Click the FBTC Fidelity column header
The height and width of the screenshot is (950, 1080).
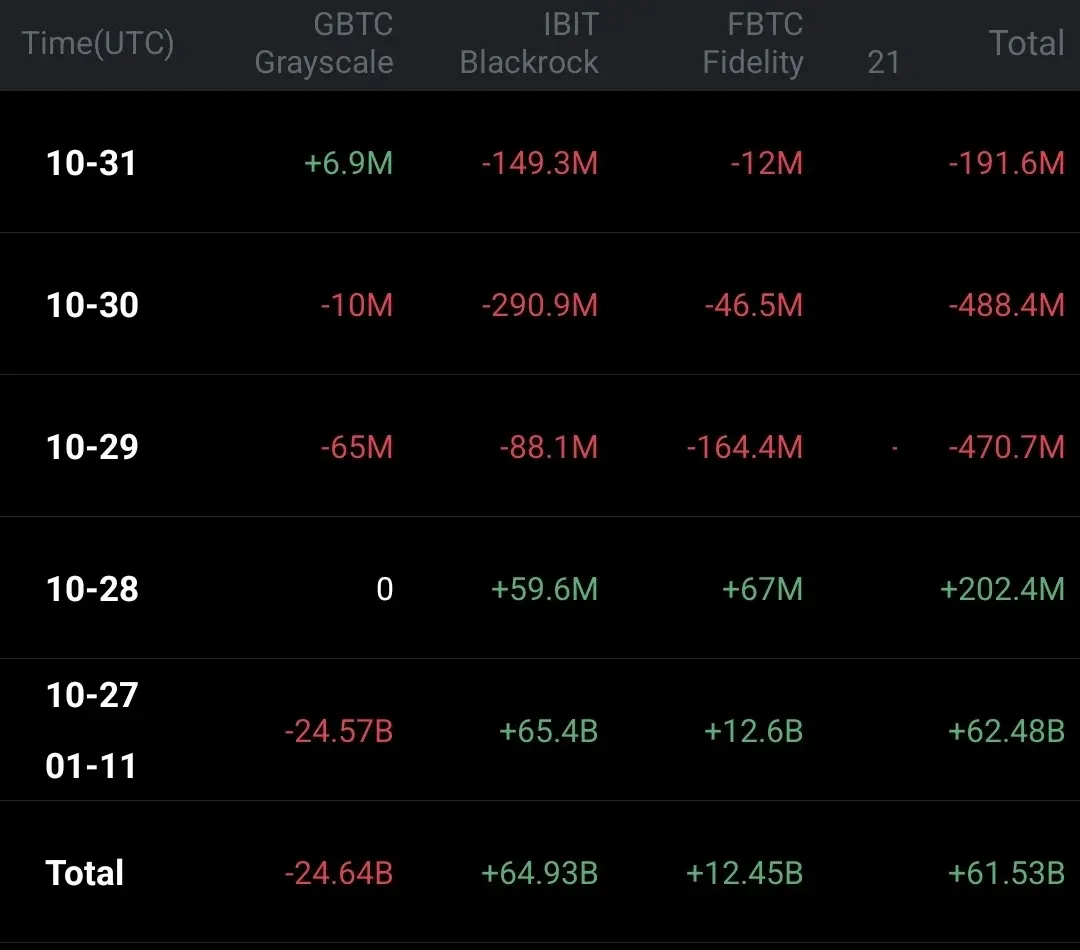pos(752,44)
